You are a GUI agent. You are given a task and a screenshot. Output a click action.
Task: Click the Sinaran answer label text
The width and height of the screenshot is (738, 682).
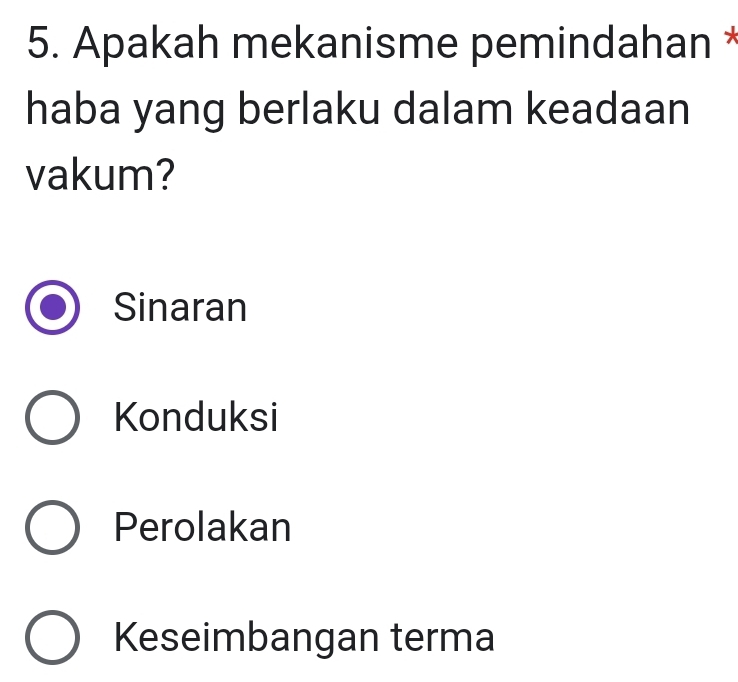(x=180, y=307)
